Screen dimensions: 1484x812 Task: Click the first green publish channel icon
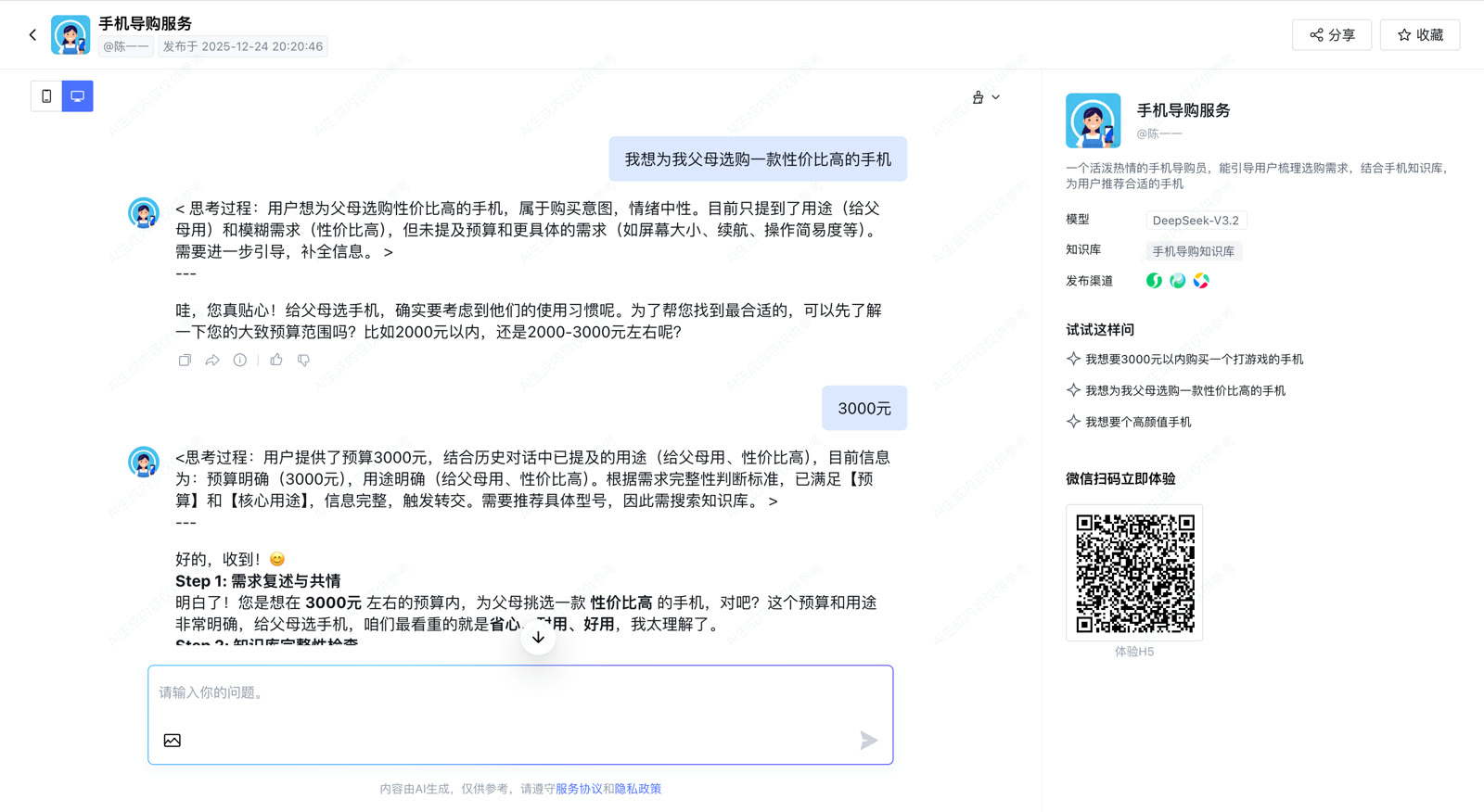point(1154,281)
